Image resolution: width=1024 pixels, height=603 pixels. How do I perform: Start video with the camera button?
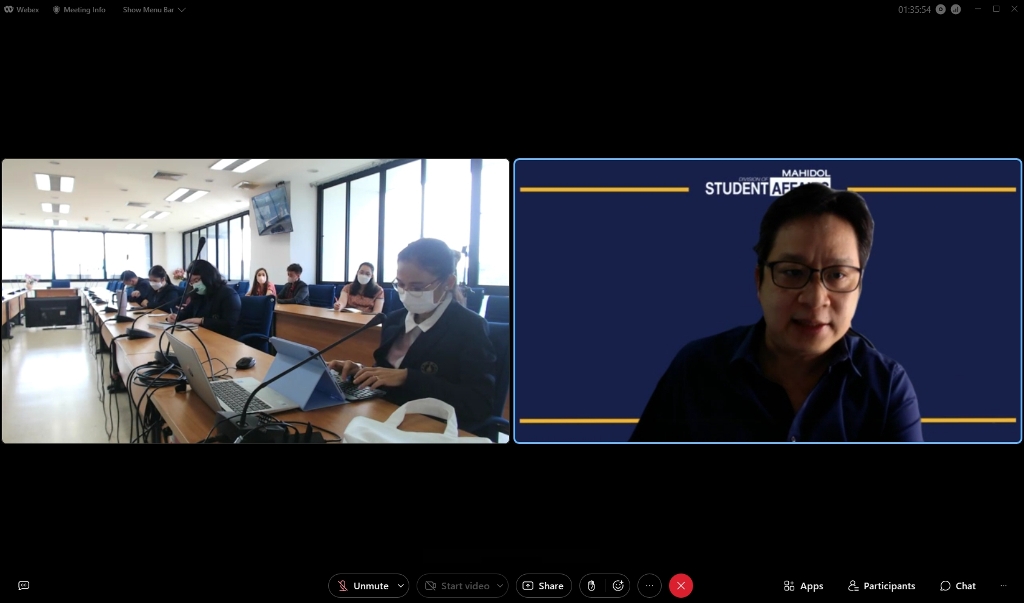point(456,586)
